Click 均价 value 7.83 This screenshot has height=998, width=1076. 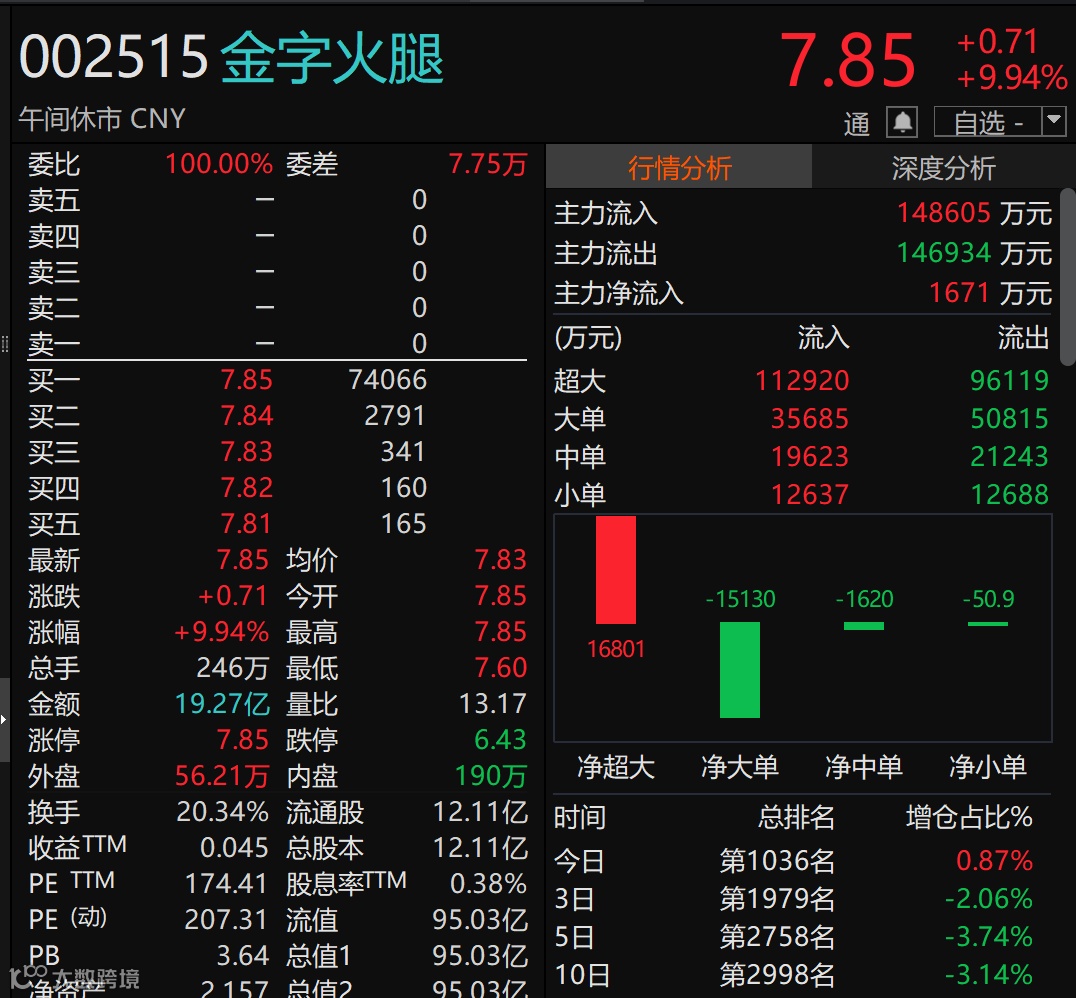500,559
